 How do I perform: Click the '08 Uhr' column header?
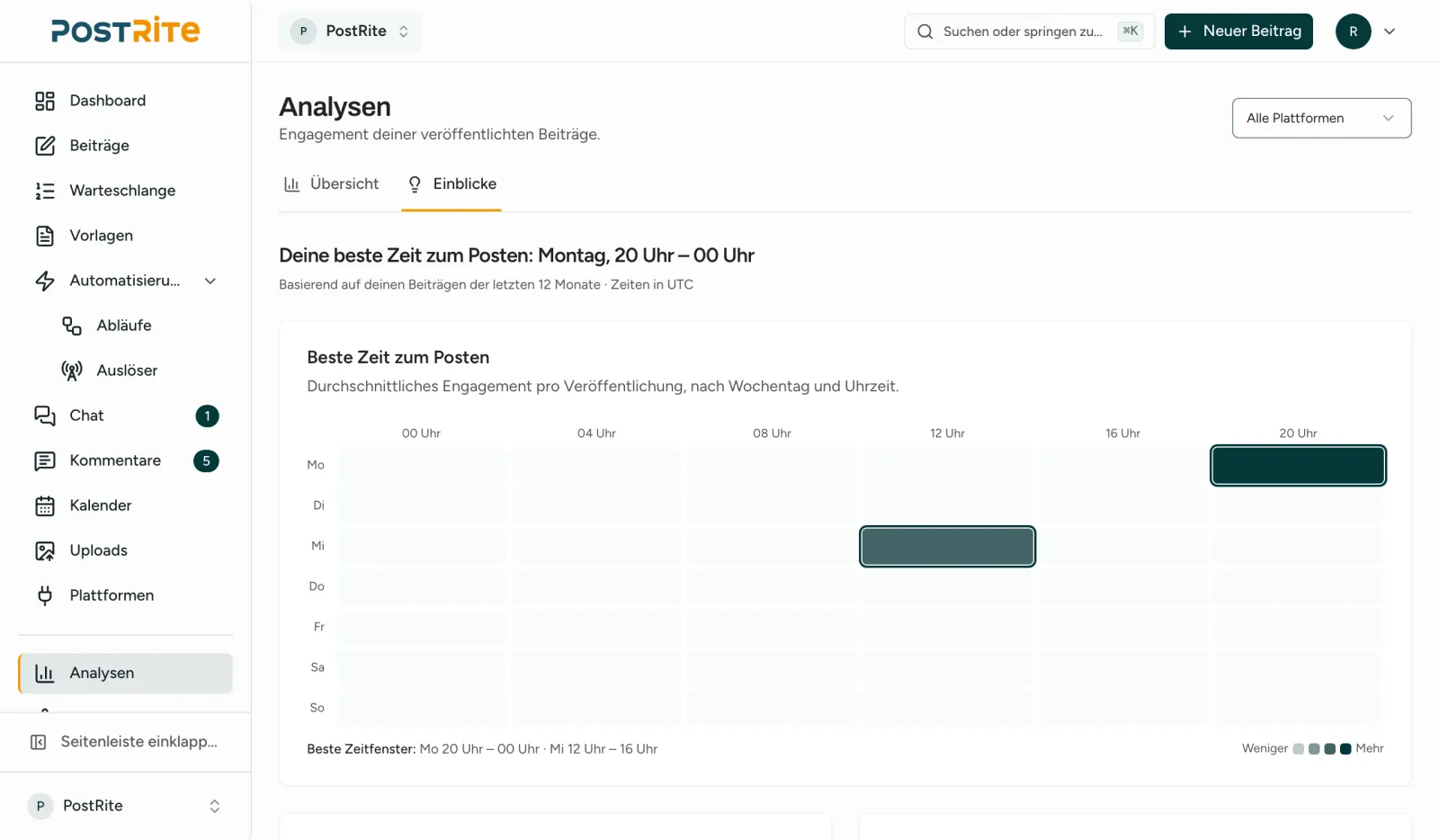click(772, 433)
